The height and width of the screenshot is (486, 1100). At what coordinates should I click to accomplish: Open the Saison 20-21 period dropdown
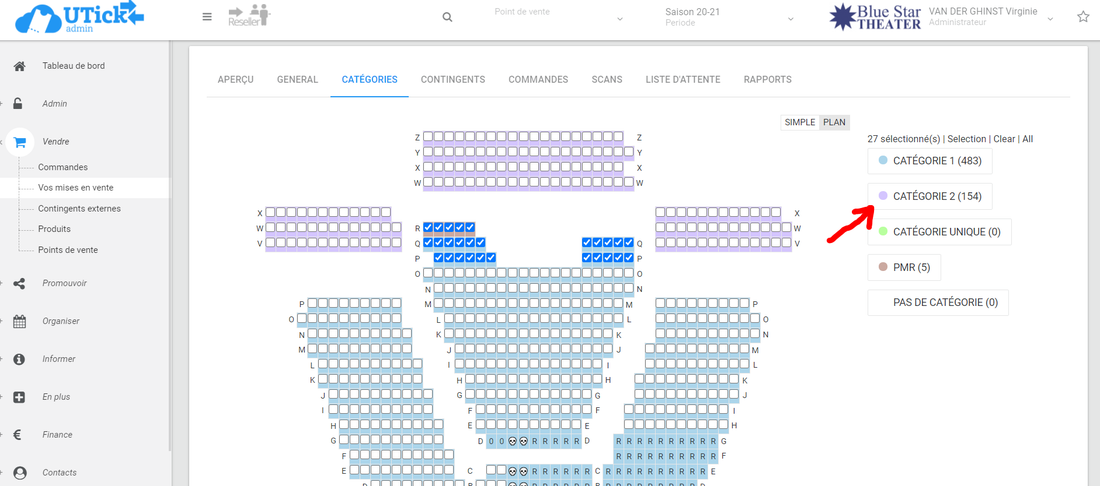[x=728, y=17]
